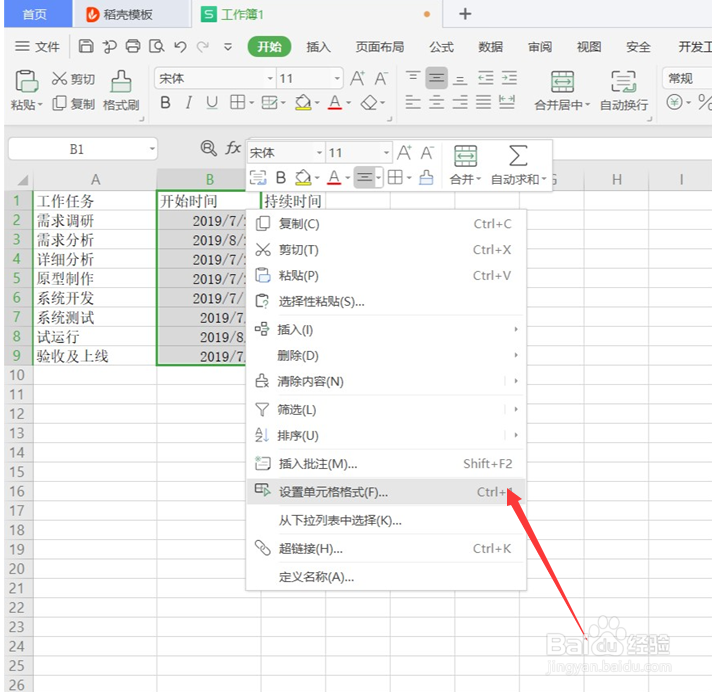The width and height of the screenshot is (712, 692).
Task: Select the Format Painter (格式刷) tool
Action: tap(121, 90)
